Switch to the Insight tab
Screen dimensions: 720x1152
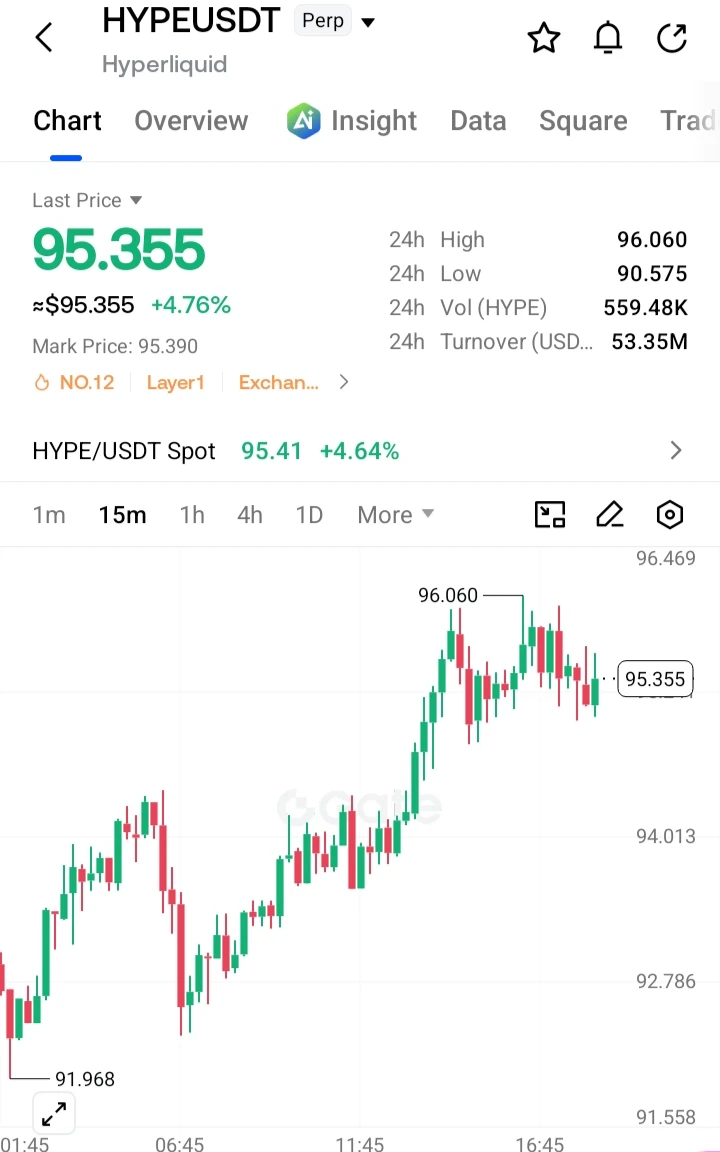coord(373,120)
